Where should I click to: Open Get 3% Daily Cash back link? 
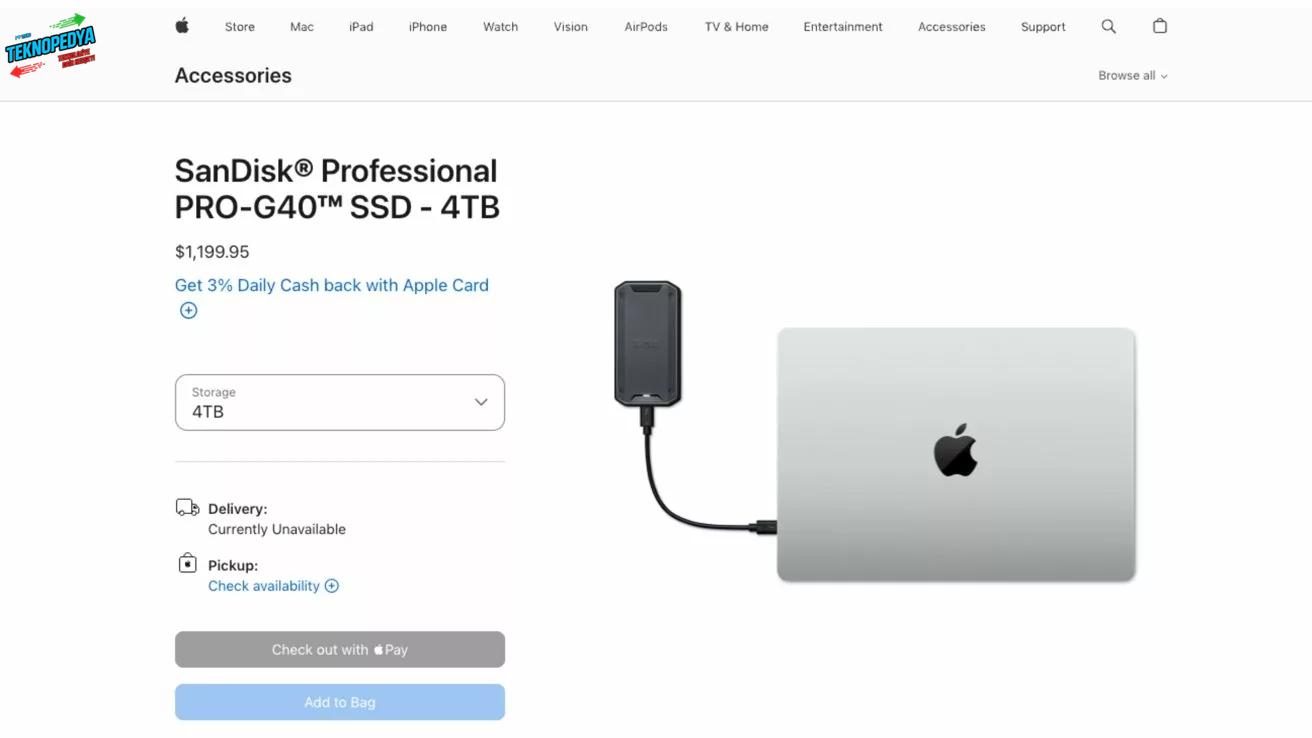(x=332, y=285)
